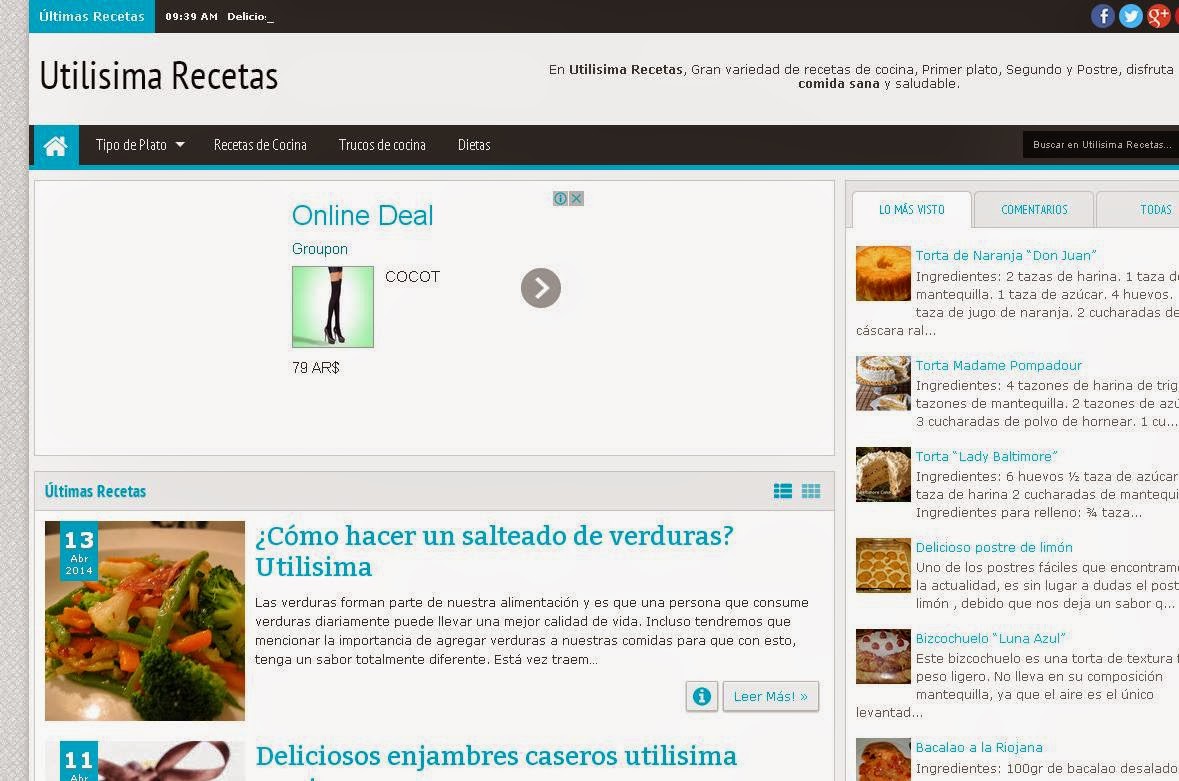Screen dimensions: 1179x781
Task: Click the 09:39 AM clock text
Action: click(192, 17)
